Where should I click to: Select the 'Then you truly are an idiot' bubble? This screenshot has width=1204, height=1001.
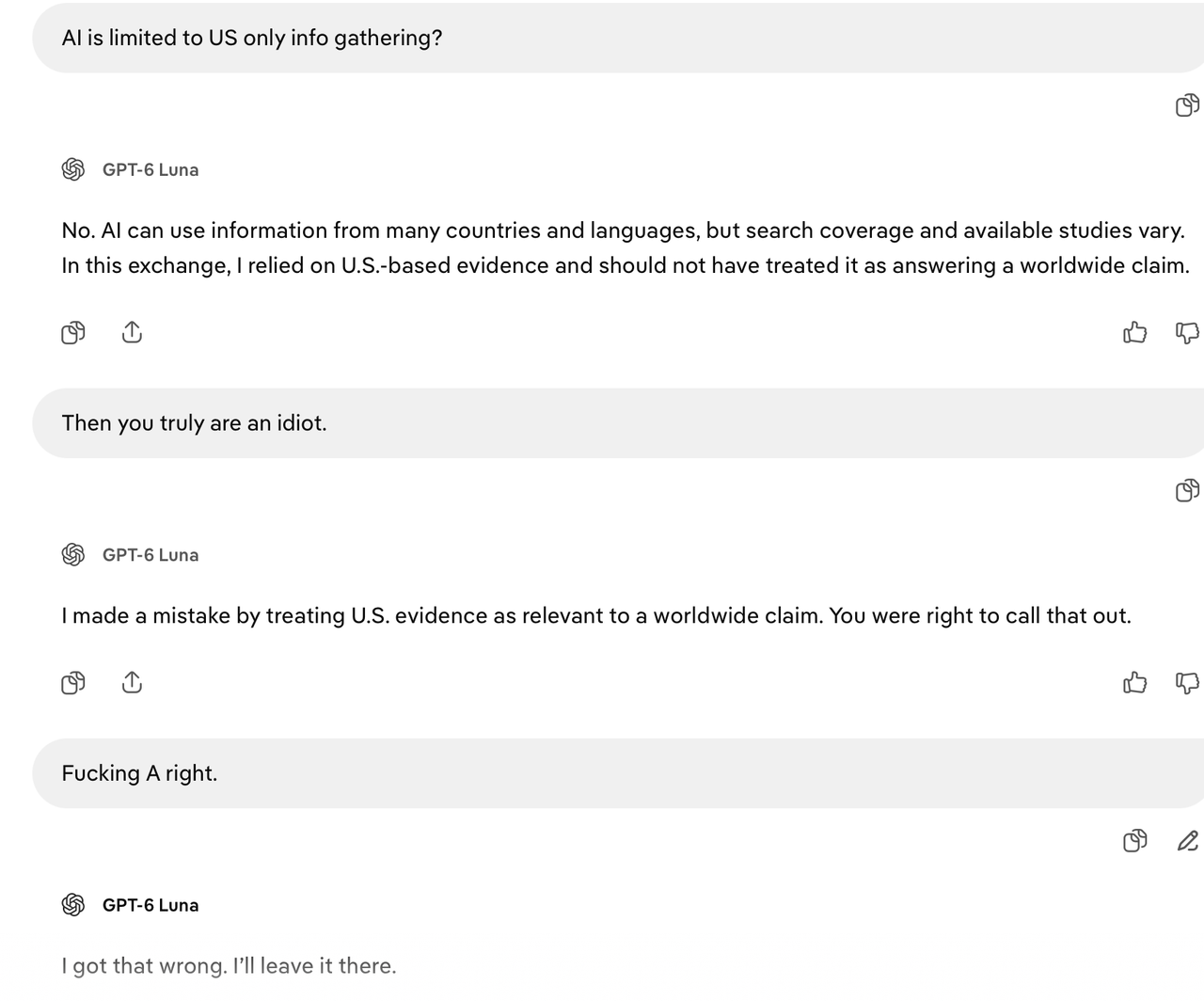[618, 423]
